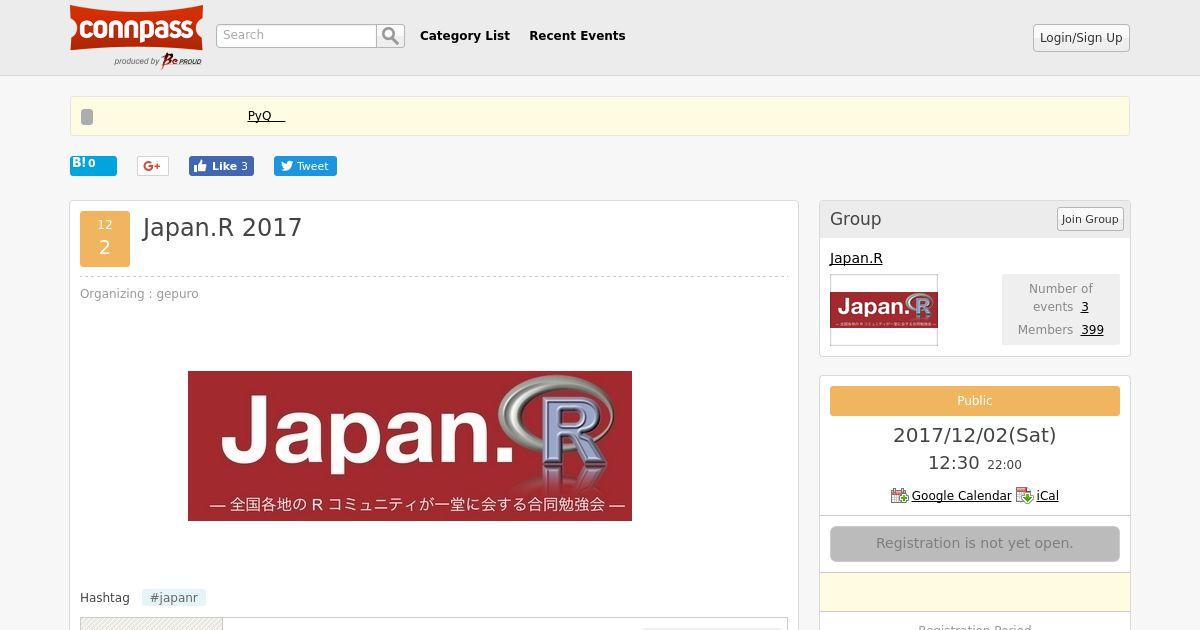This screenshot has width=1200, height=630.
Task: Open the Members count 399
Action: coord(1092,330)
